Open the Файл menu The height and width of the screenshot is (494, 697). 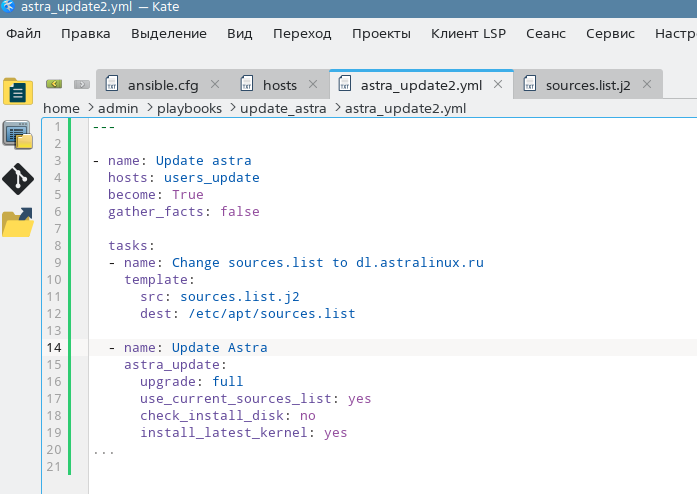(x=24, y=34)
